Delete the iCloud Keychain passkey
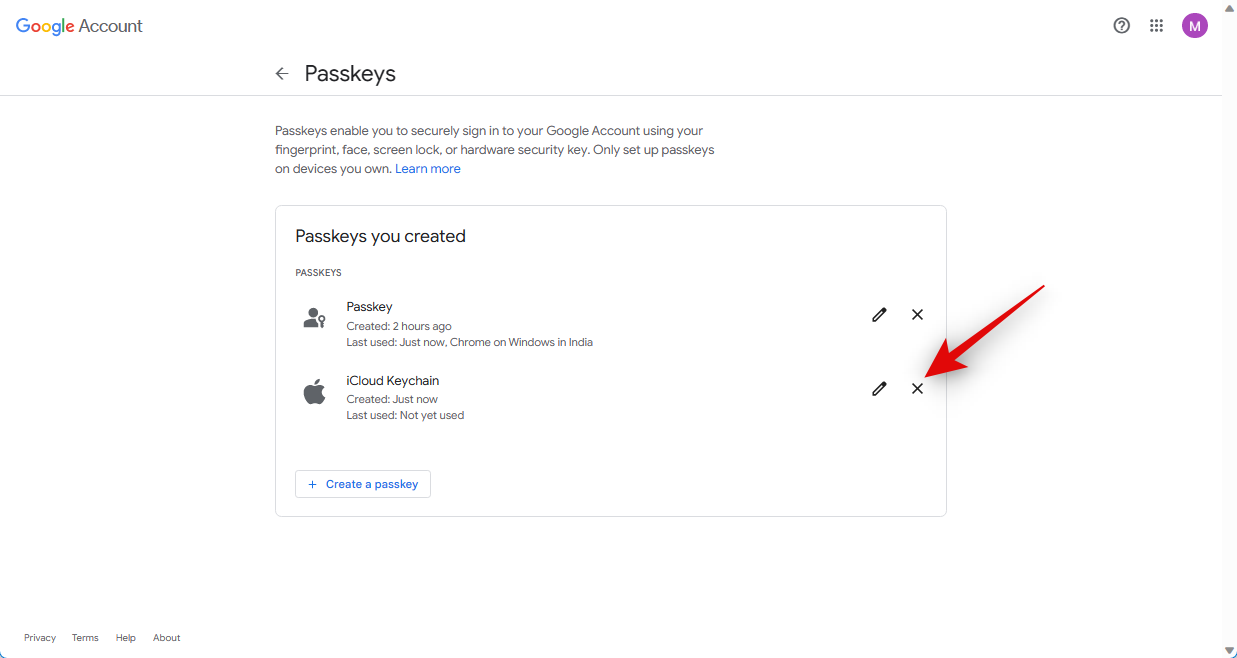This screenshot has height=658, width=1237. [917, 389]
